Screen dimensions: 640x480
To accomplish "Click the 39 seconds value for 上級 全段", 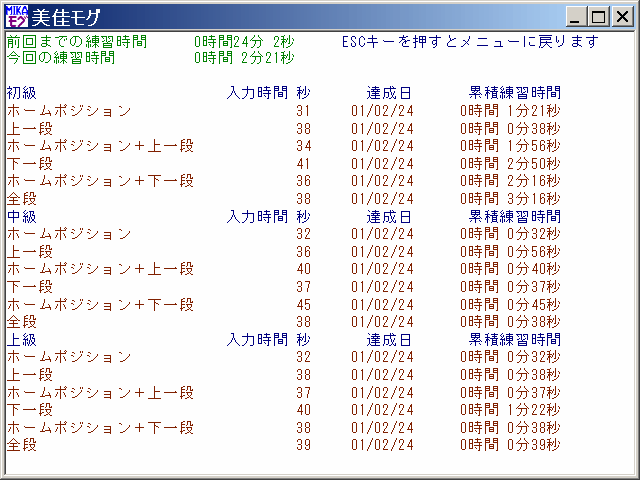I will pyautogui.click(x=304, y=445).
